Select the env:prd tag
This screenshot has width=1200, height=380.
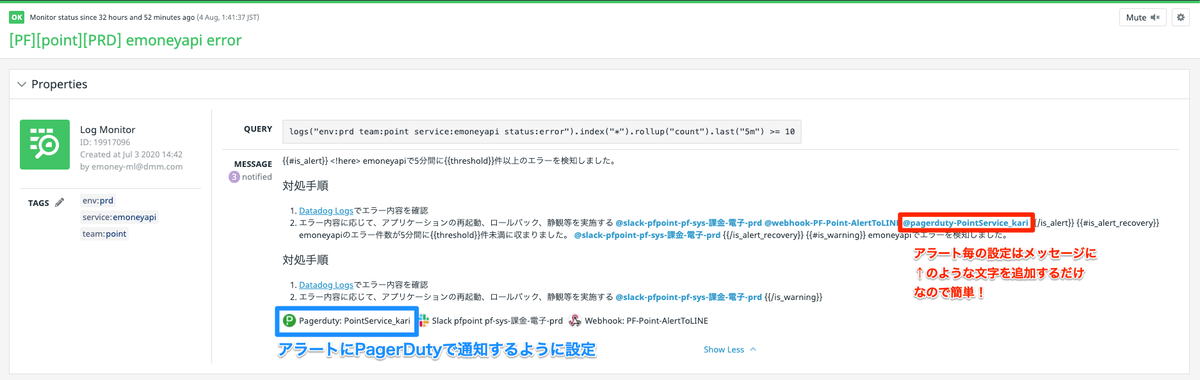98,200
